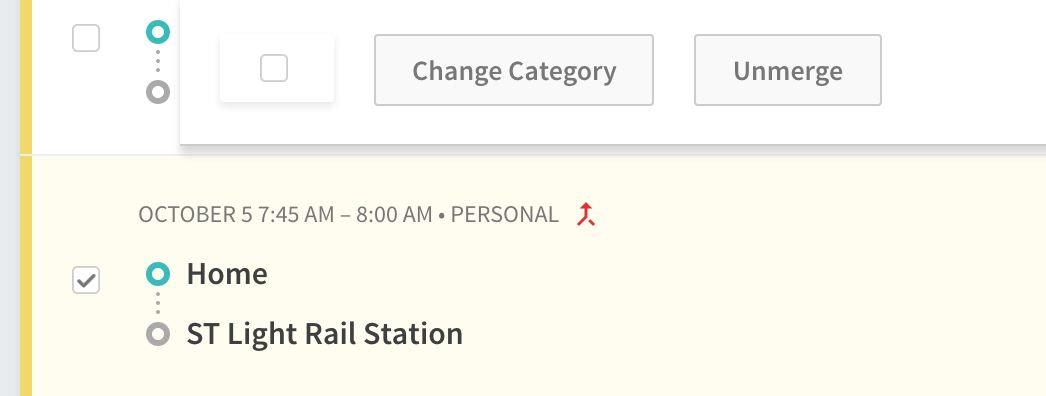Viewport: 1046px width, 396px height.
Task: Click the yellow category stripe beside the Home trip
Action: click(x=26, y=275)
